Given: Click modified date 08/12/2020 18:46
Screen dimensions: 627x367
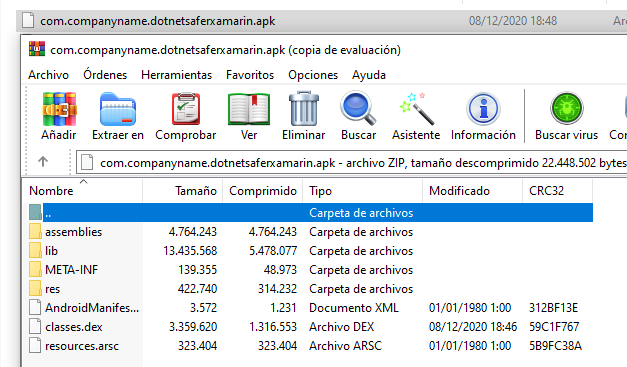Looking at the screenshot, I should pos(473,327).
